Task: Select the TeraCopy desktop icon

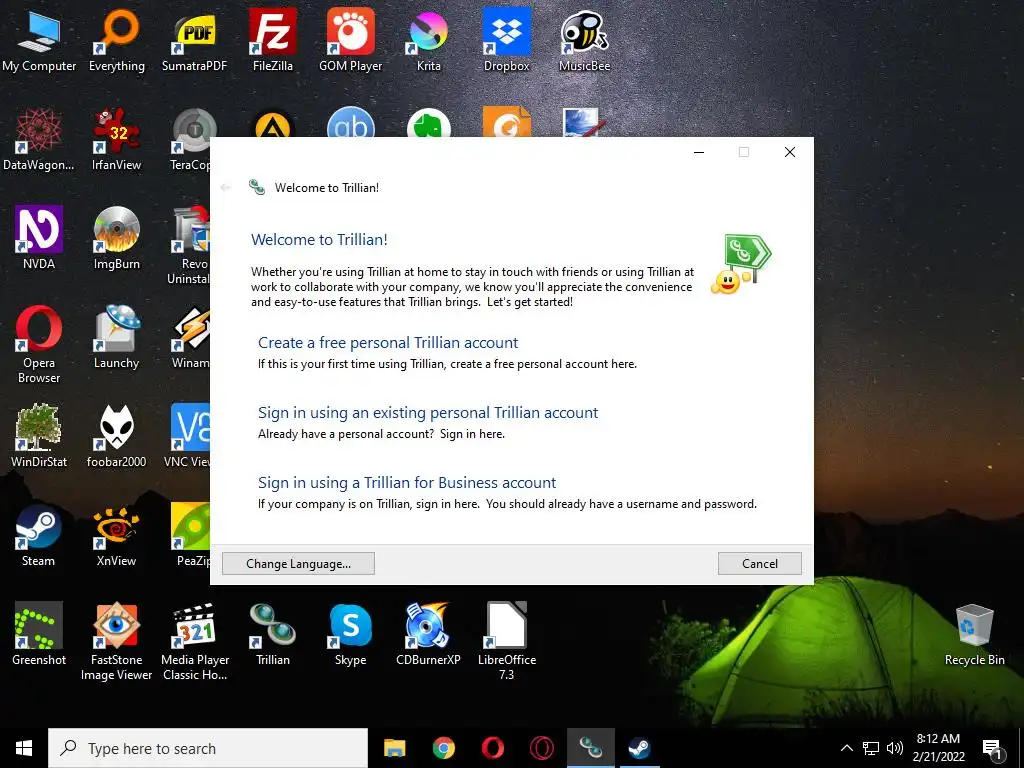Action: (x=191, y=140)
